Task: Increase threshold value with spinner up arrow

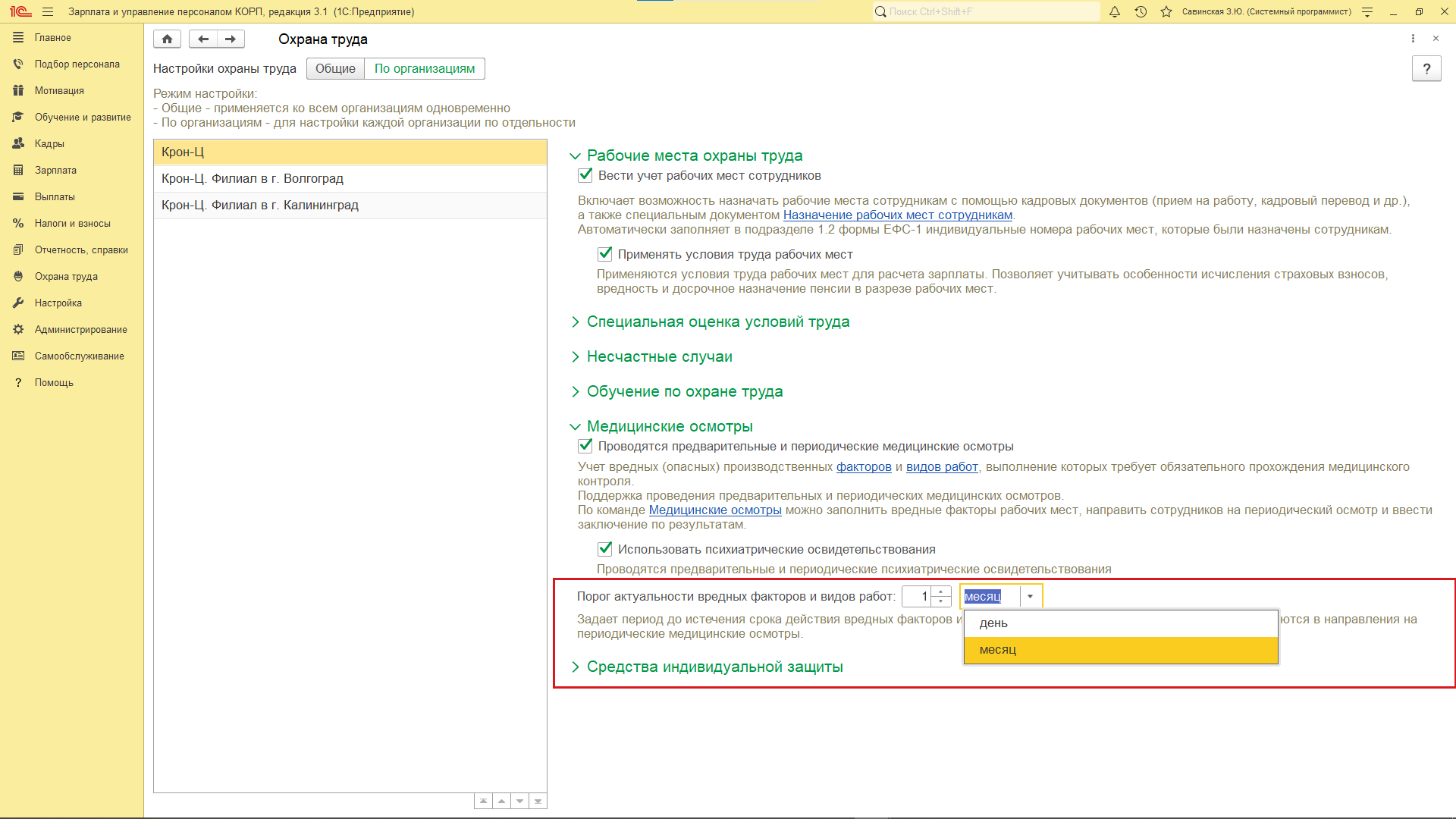Action: point(941,591)
